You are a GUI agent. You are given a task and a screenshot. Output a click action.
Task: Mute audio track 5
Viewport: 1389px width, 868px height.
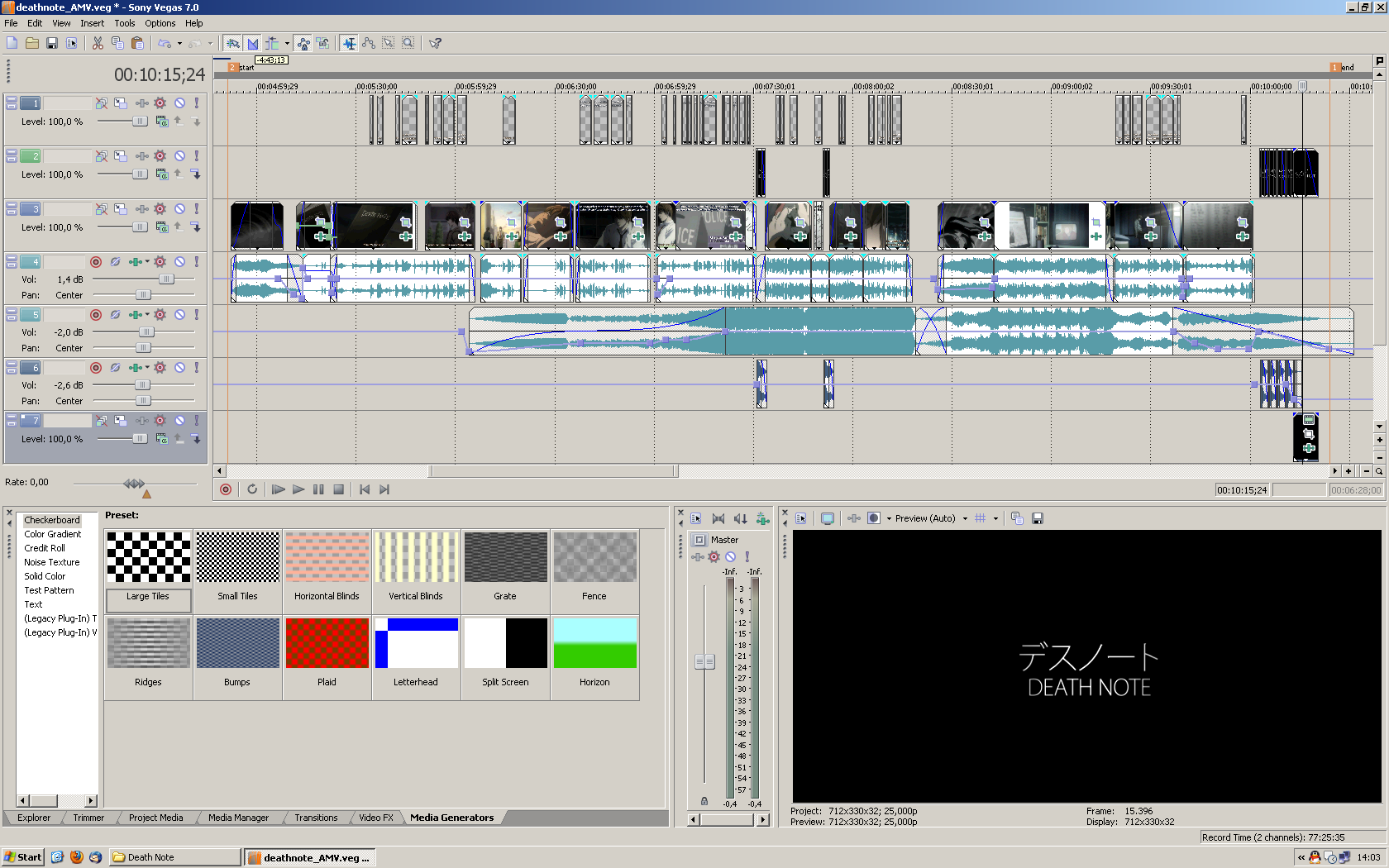point(179,315)
